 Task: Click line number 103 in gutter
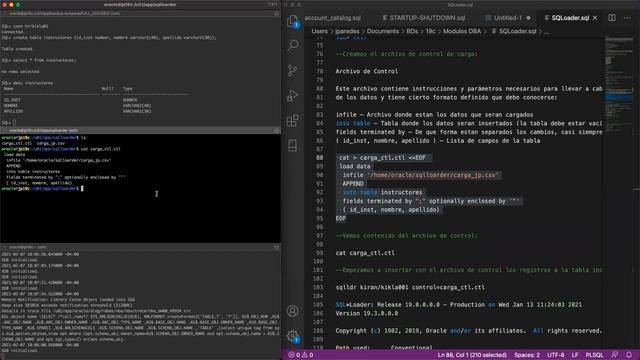318,287
